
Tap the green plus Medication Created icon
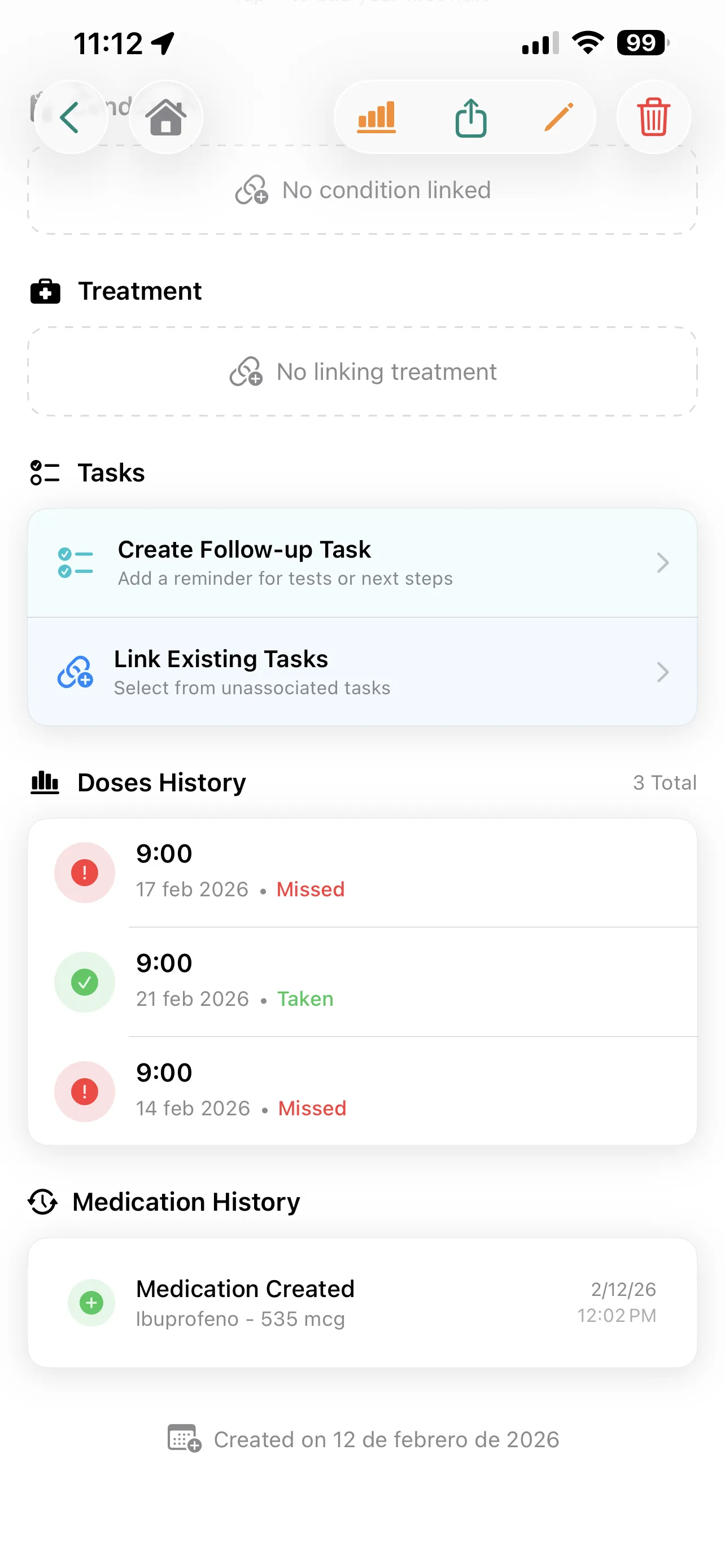(x=91, y=1303)
